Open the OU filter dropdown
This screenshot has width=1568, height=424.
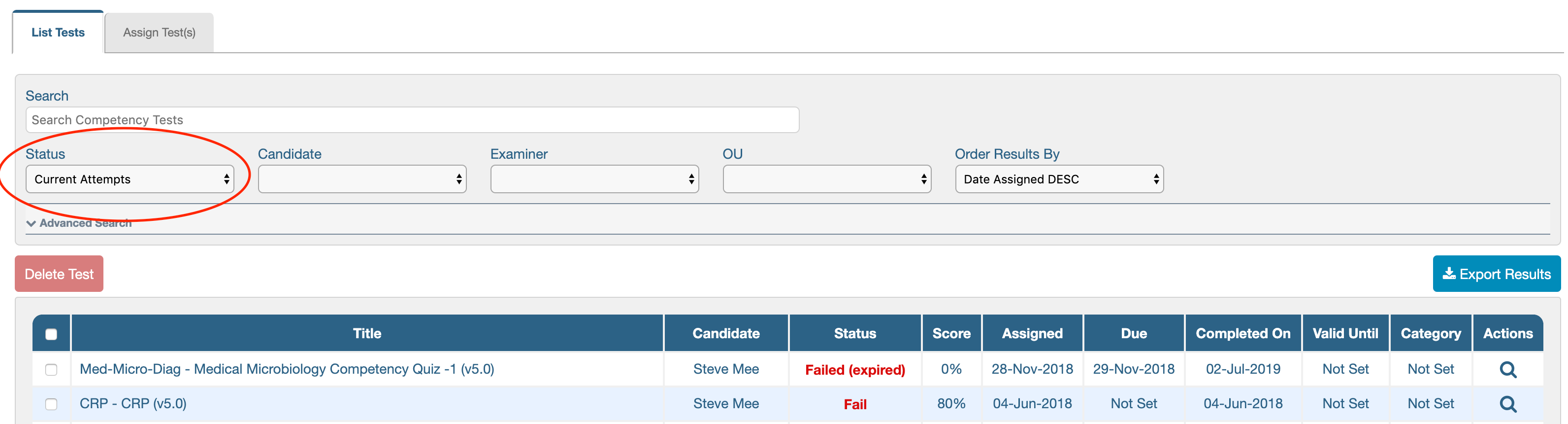click(x=827, y=179)
